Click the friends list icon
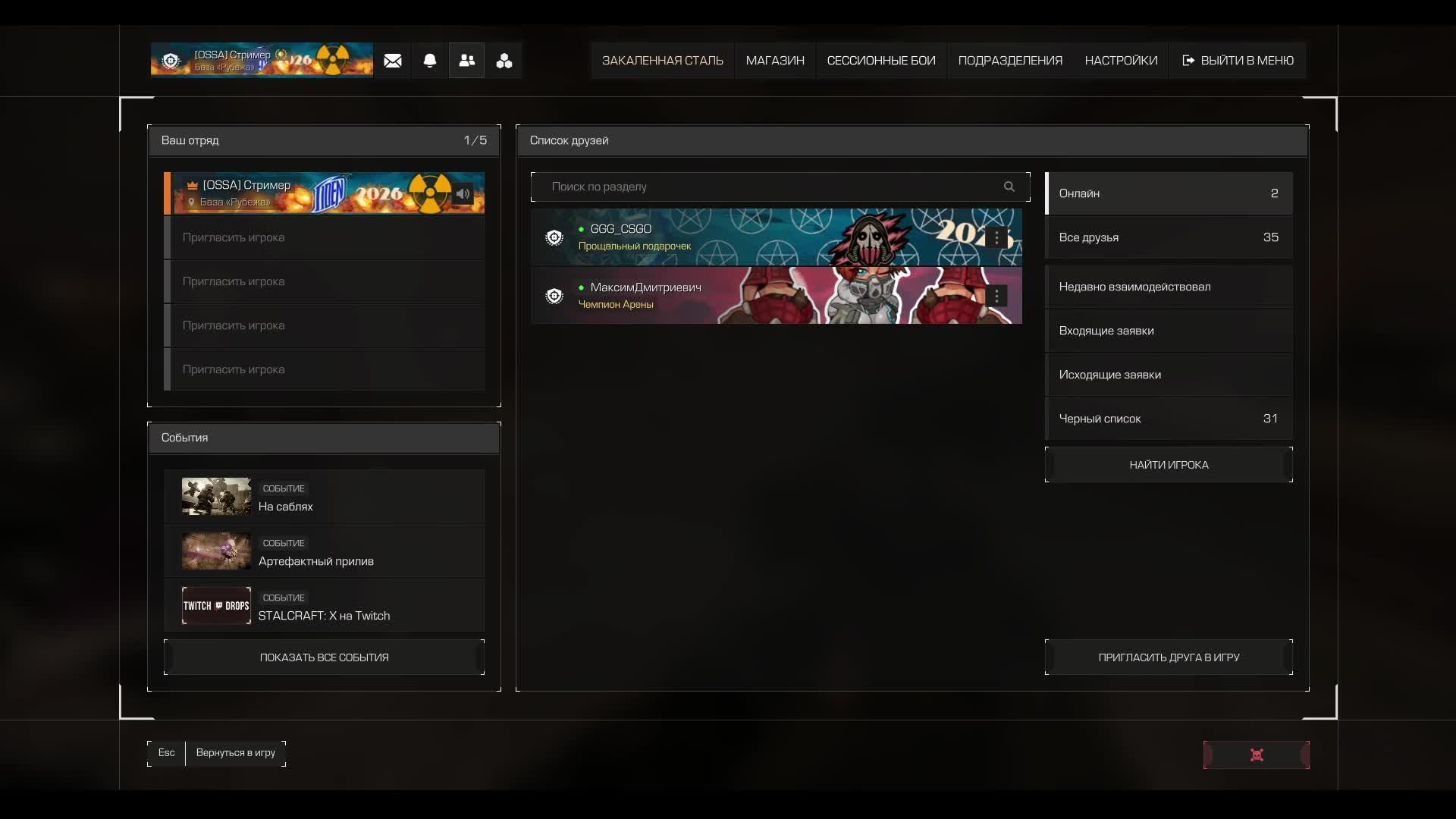The height and width of the screenshot is (819, 1456). tap(467, 61)
